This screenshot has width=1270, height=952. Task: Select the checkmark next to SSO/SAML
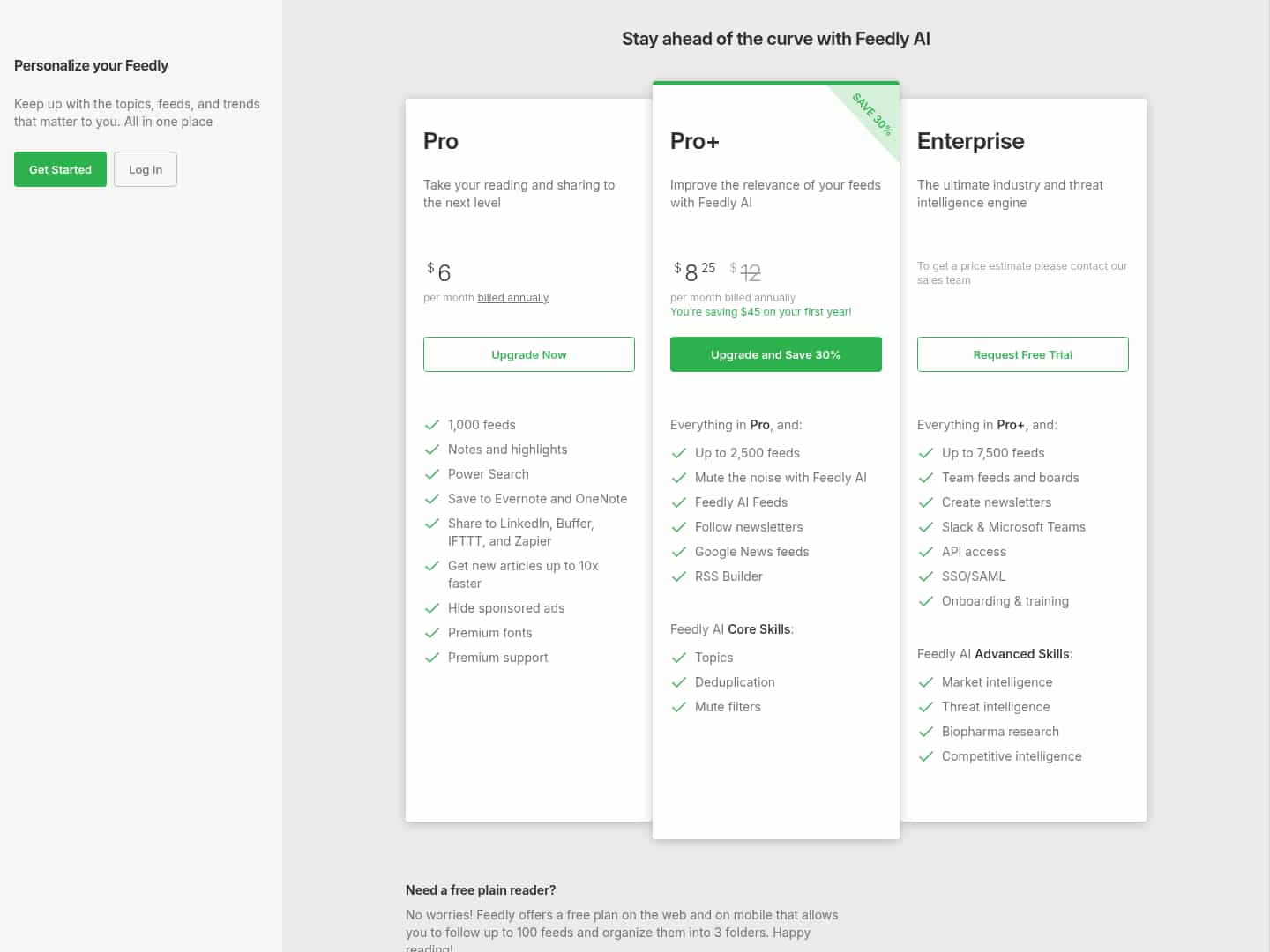(926, 576)
